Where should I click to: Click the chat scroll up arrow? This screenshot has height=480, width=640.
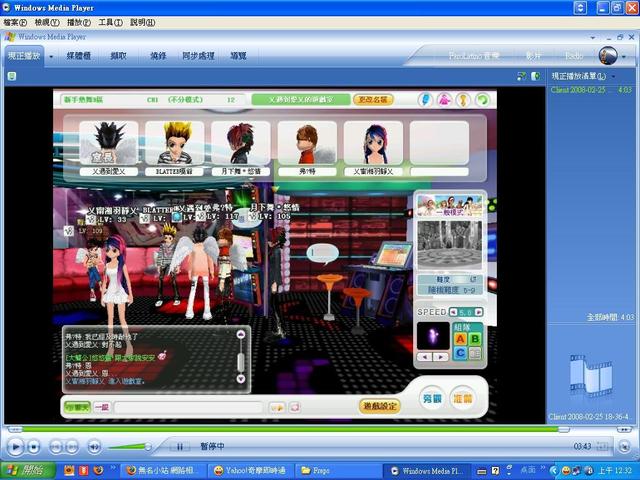(241, 335)
